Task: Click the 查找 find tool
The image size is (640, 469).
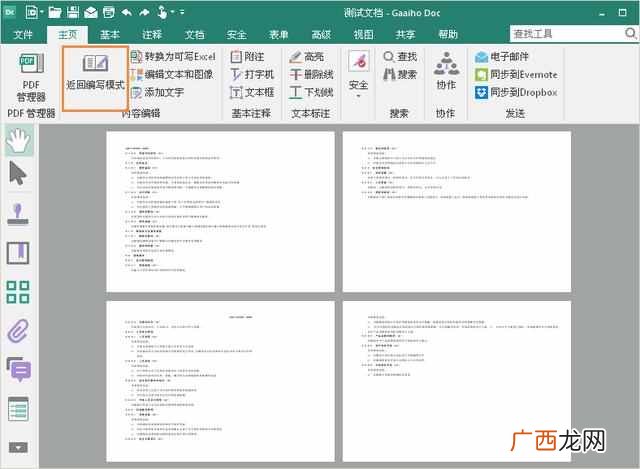Action: coord(400,56)
